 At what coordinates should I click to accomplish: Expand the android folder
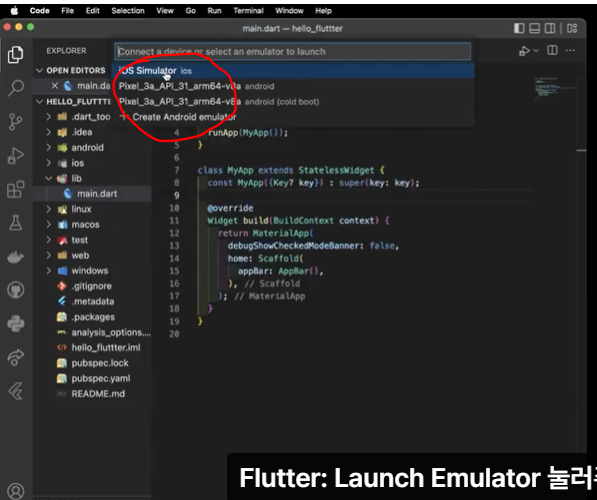[48, 147]
